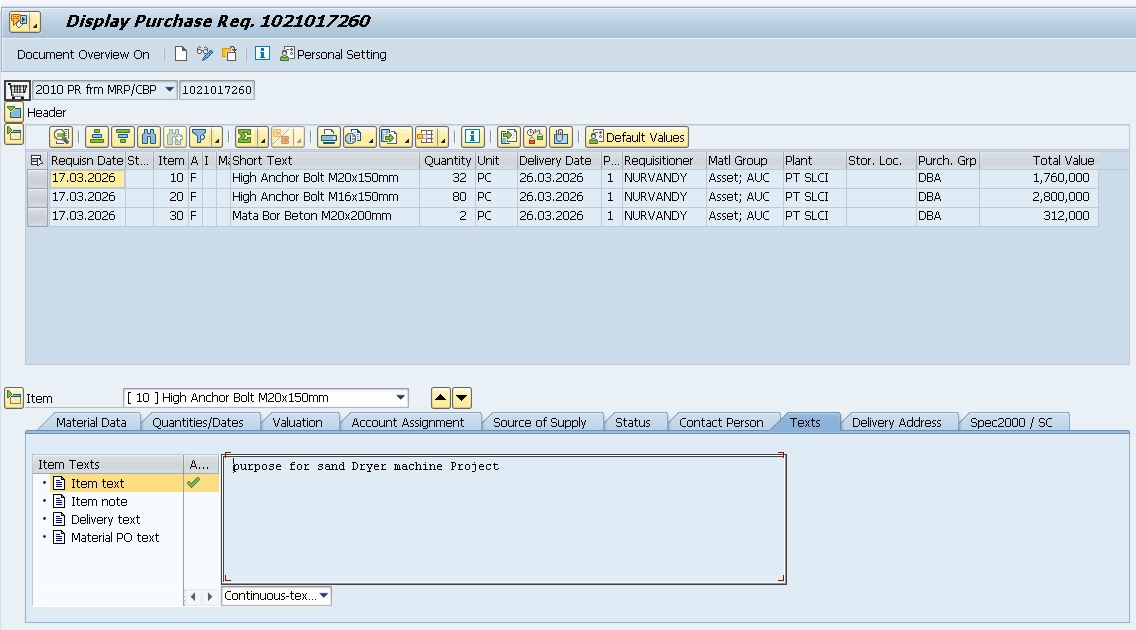The image size is (1136, 630).
Task: Click the Total sigma icon
Action: (x=244, y=137)
